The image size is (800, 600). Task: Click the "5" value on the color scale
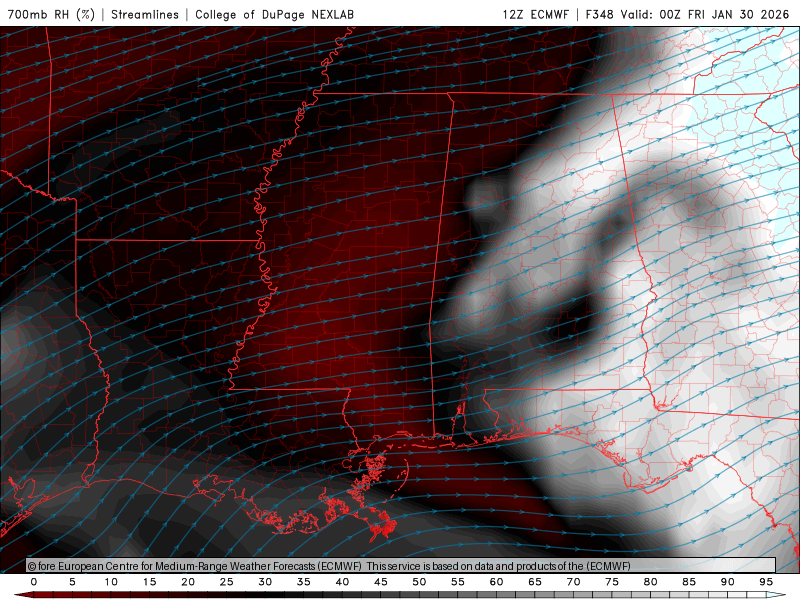[72, 582]
